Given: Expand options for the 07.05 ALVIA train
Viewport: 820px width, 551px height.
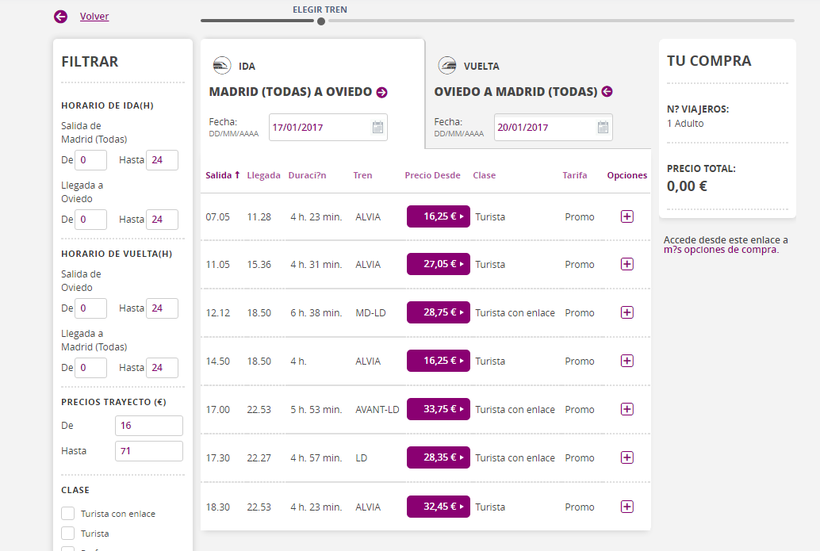Looking at the screenshot, I should tap(627, 216).
